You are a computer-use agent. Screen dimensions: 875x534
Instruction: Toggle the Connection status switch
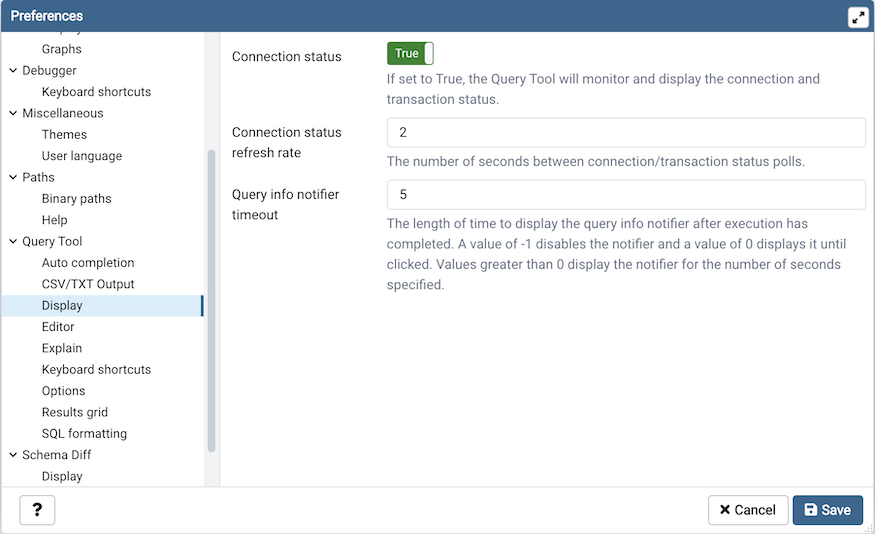pos(410,54)
